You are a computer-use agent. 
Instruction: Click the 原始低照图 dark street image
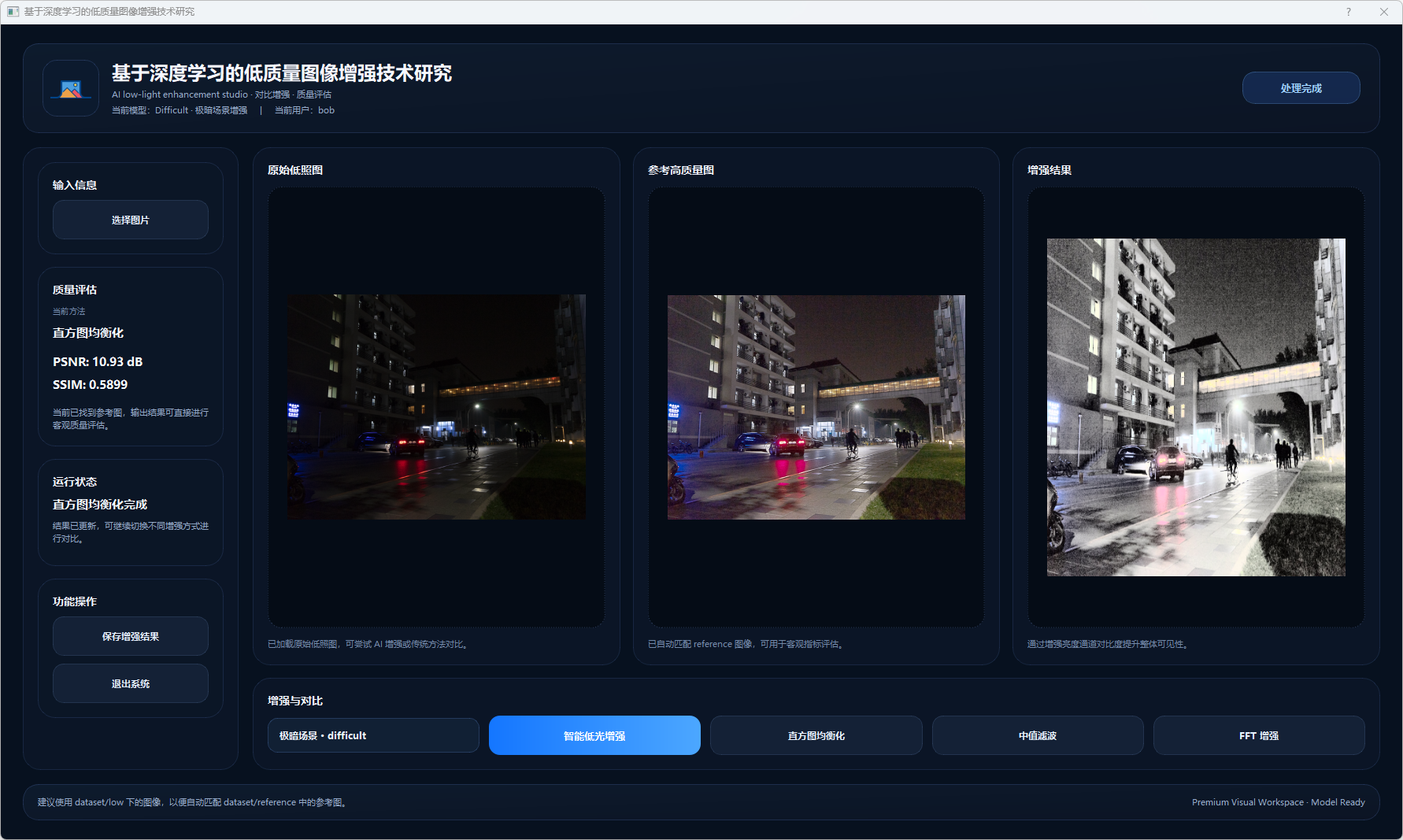point(436,407)
